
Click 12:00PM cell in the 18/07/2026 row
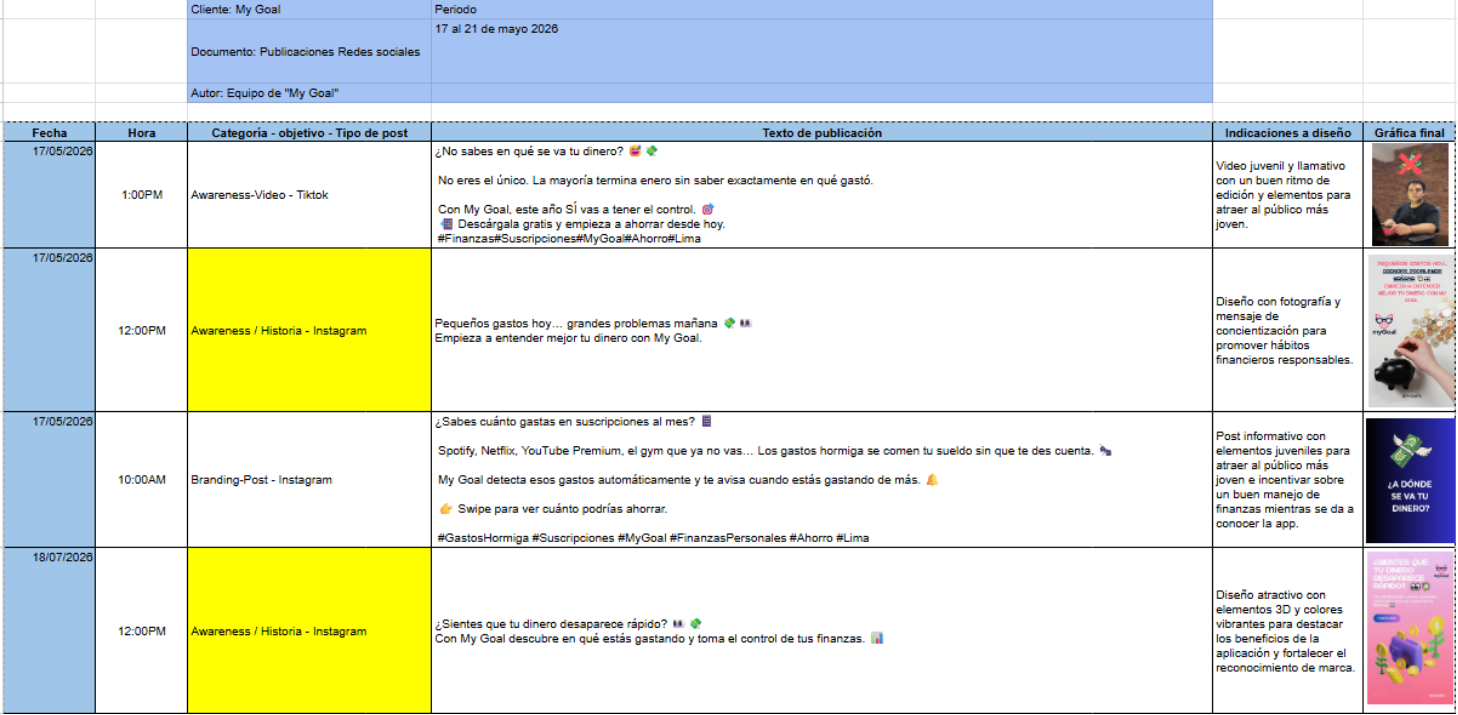point(142,630)
